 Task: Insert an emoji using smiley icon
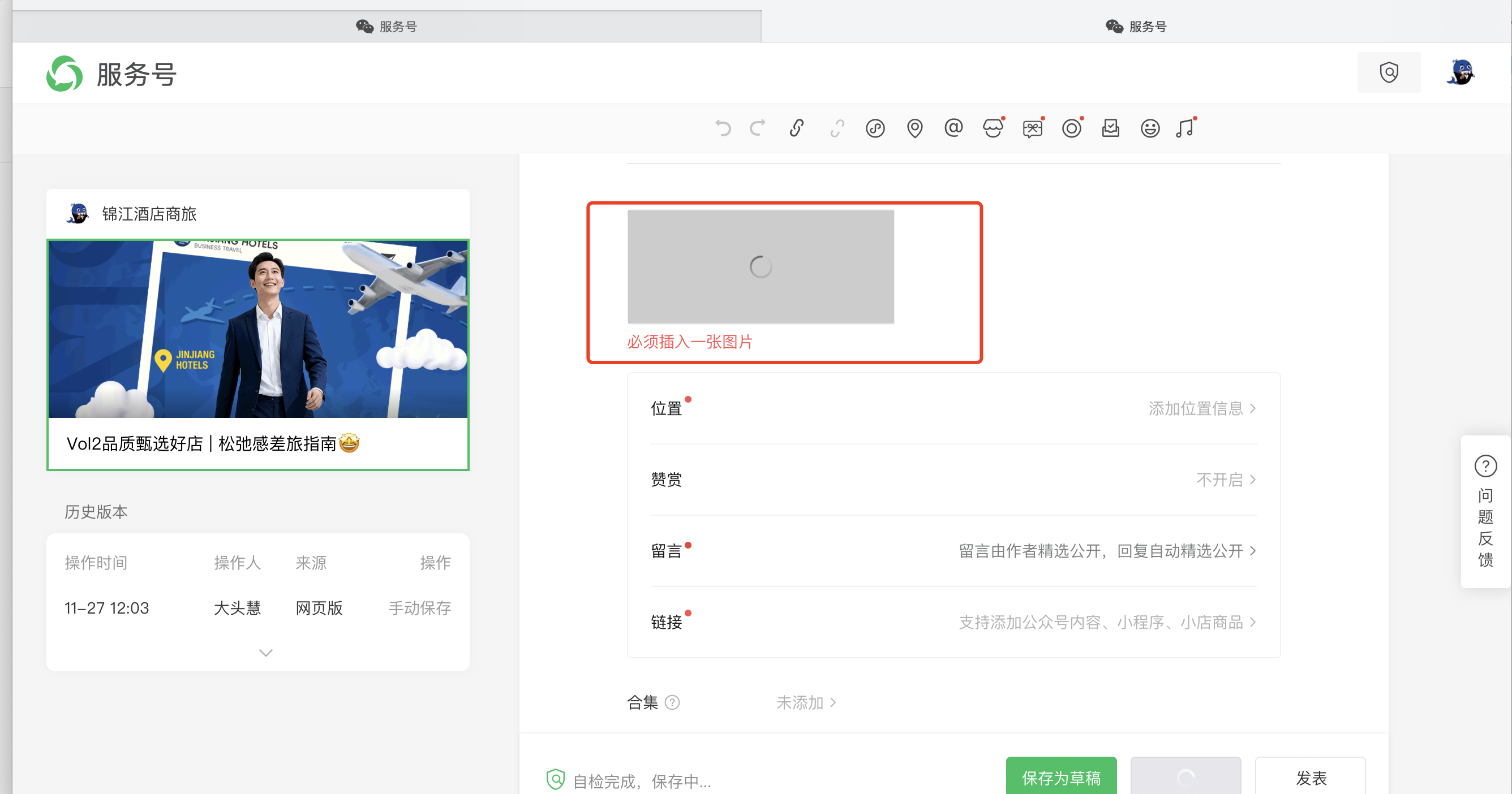[1150, 128]
